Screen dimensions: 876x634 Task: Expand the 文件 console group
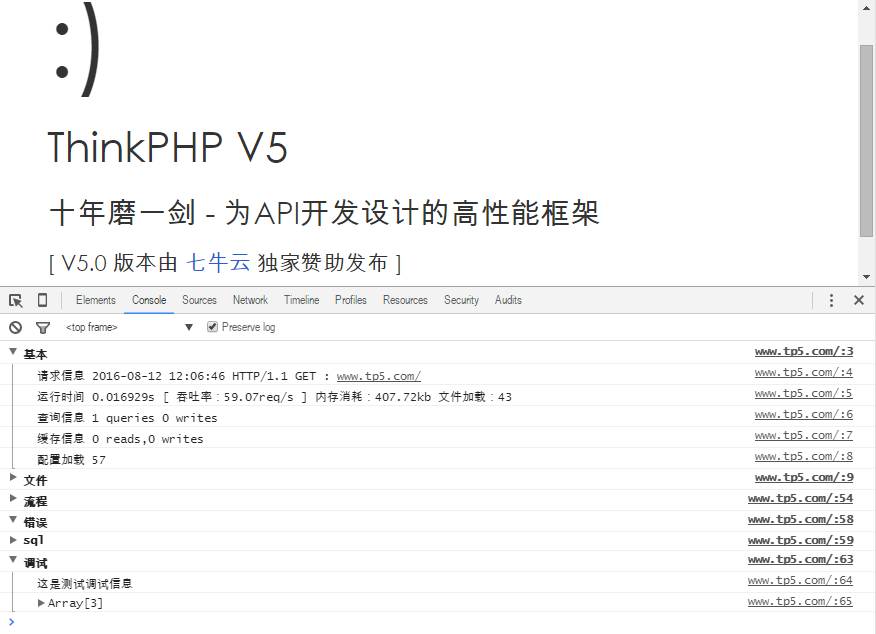(13, 477)
